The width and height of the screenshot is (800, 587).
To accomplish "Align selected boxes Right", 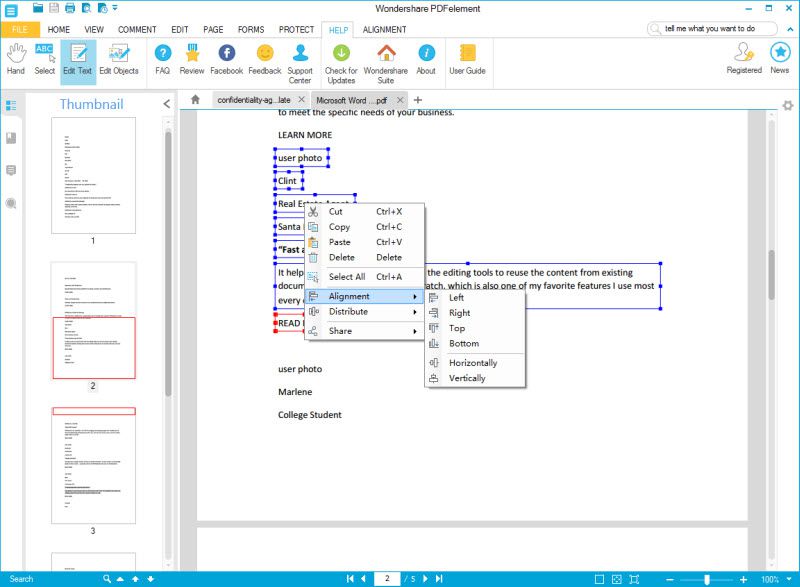I will 475,313.
